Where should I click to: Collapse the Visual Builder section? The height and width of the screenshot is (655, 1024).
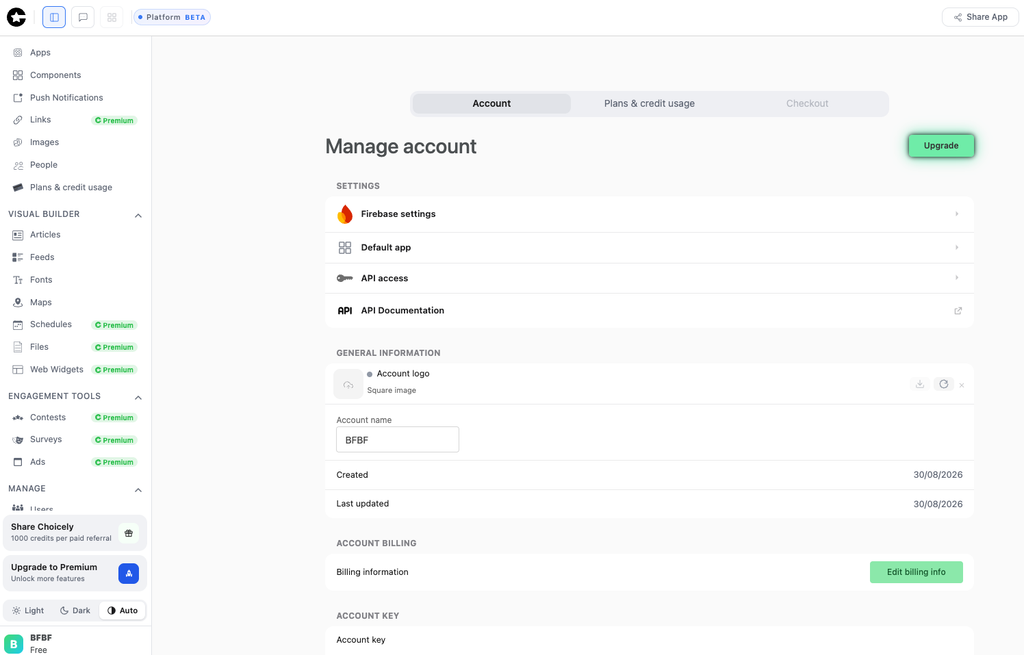[x=138, y=215]
